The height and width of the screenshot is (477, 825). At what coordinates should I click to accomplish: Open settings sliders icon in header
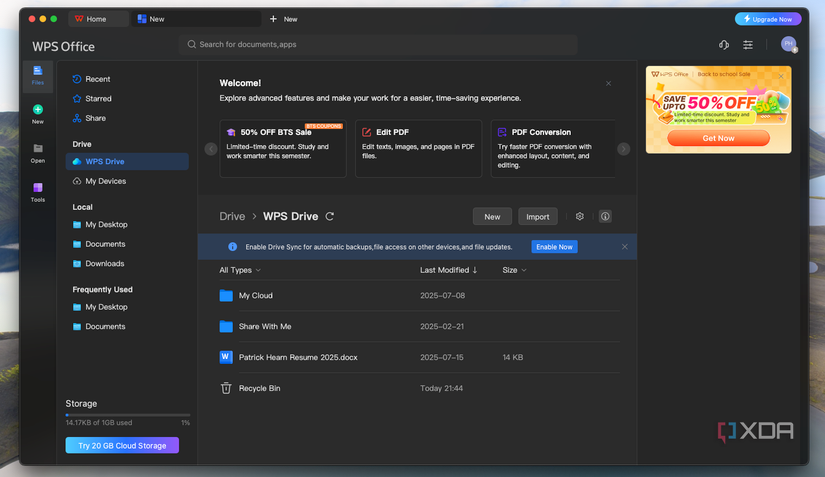coord(748,45)
